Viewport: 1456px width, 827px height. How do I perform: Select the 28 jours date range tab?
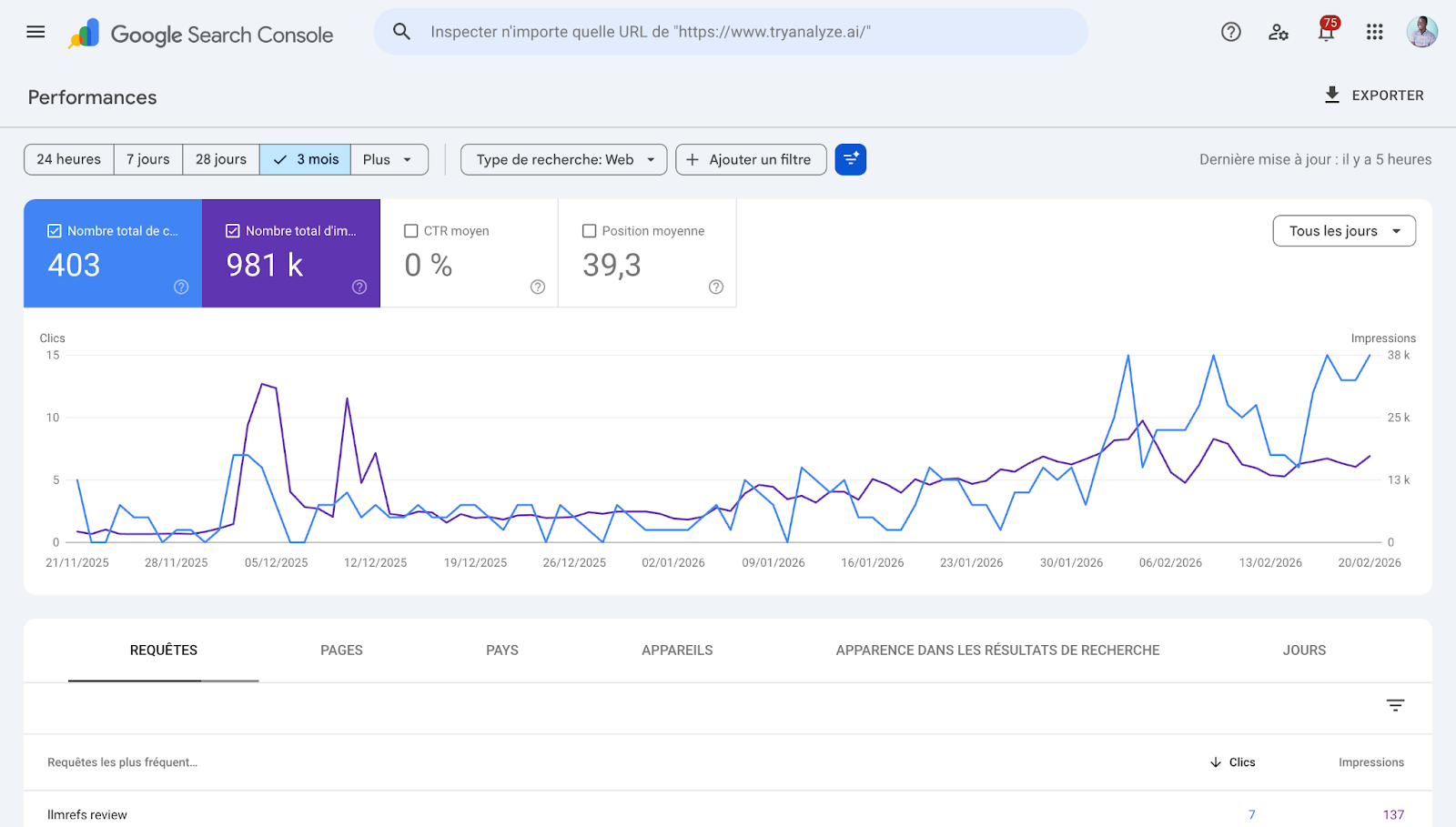(220, 159)
